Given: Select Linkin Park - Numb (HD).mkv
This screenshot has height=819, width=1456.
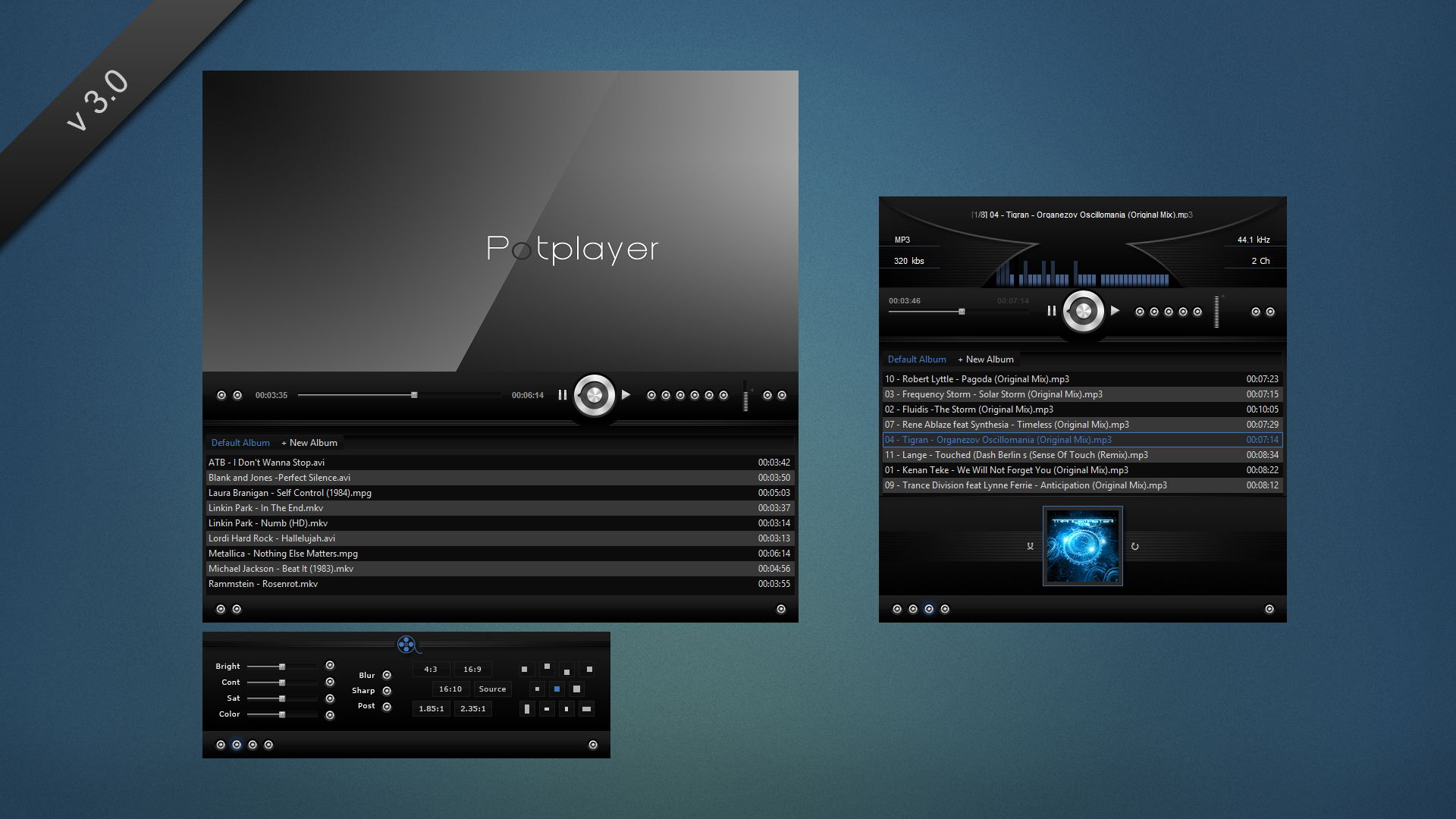Looking at the screenshot, I should click(x=499, y=523).
